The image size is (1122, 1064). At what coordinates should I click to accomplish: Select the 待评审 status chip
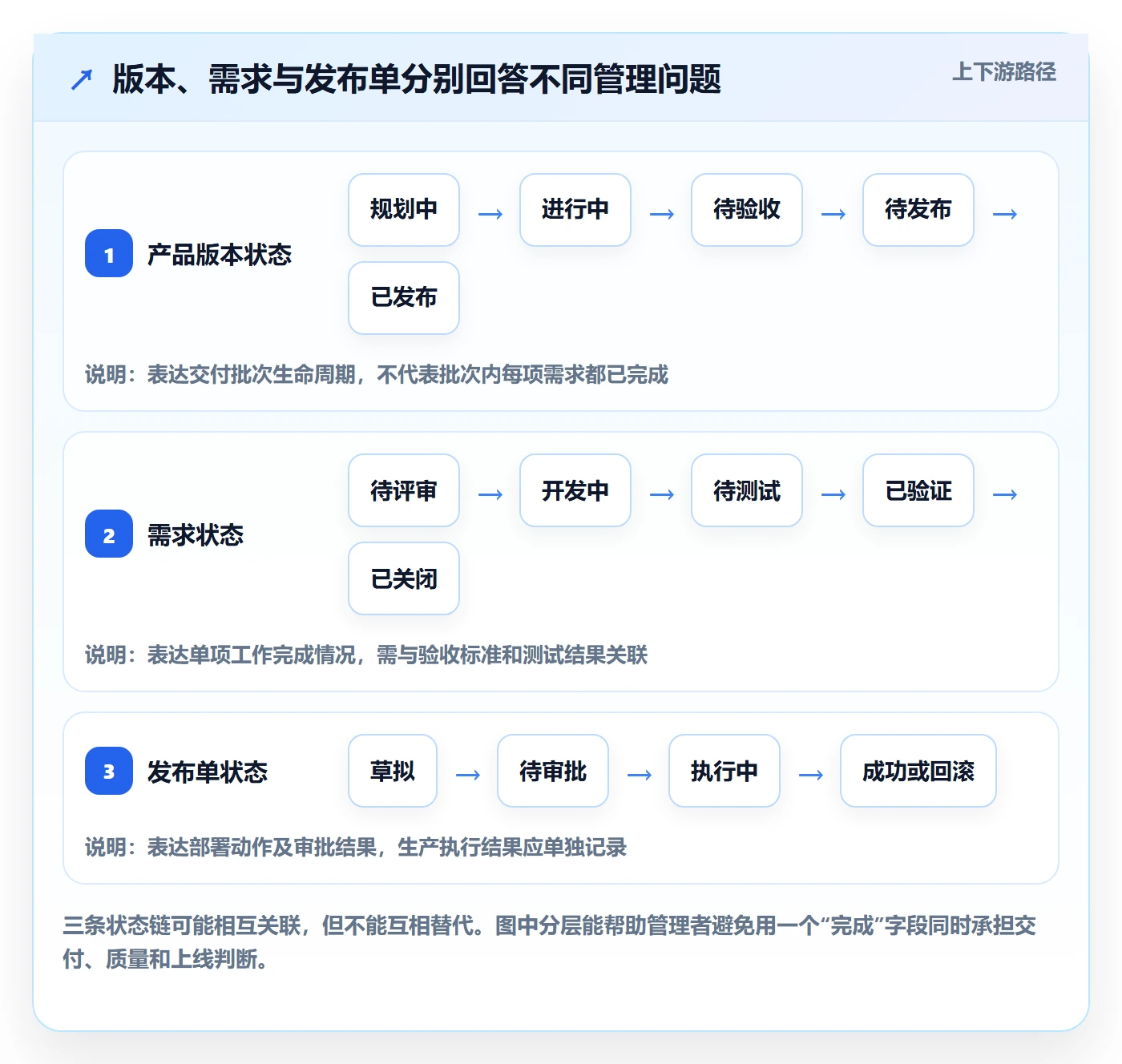(x=404, y=490)
